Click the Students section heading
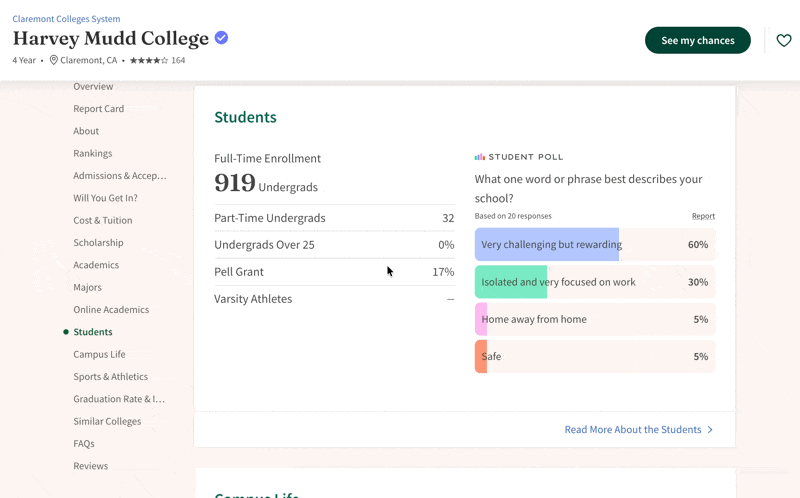The width and height of the screenshot is (800, 498). 245,117
